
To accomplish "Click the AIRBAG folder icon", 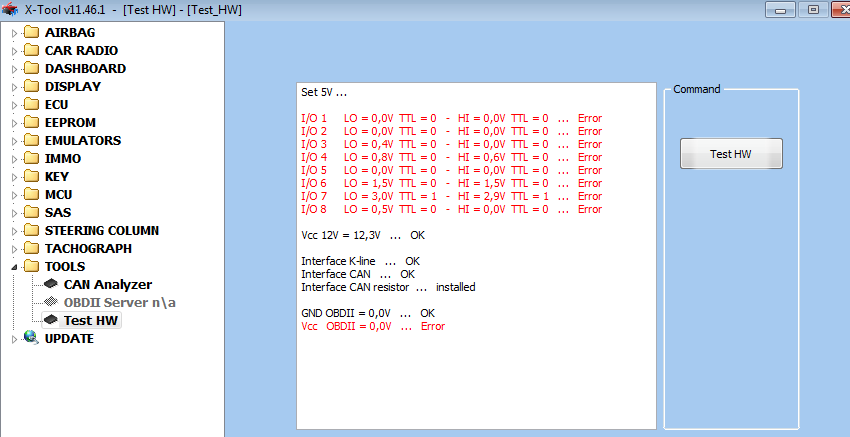I will (x=30, y=32).
